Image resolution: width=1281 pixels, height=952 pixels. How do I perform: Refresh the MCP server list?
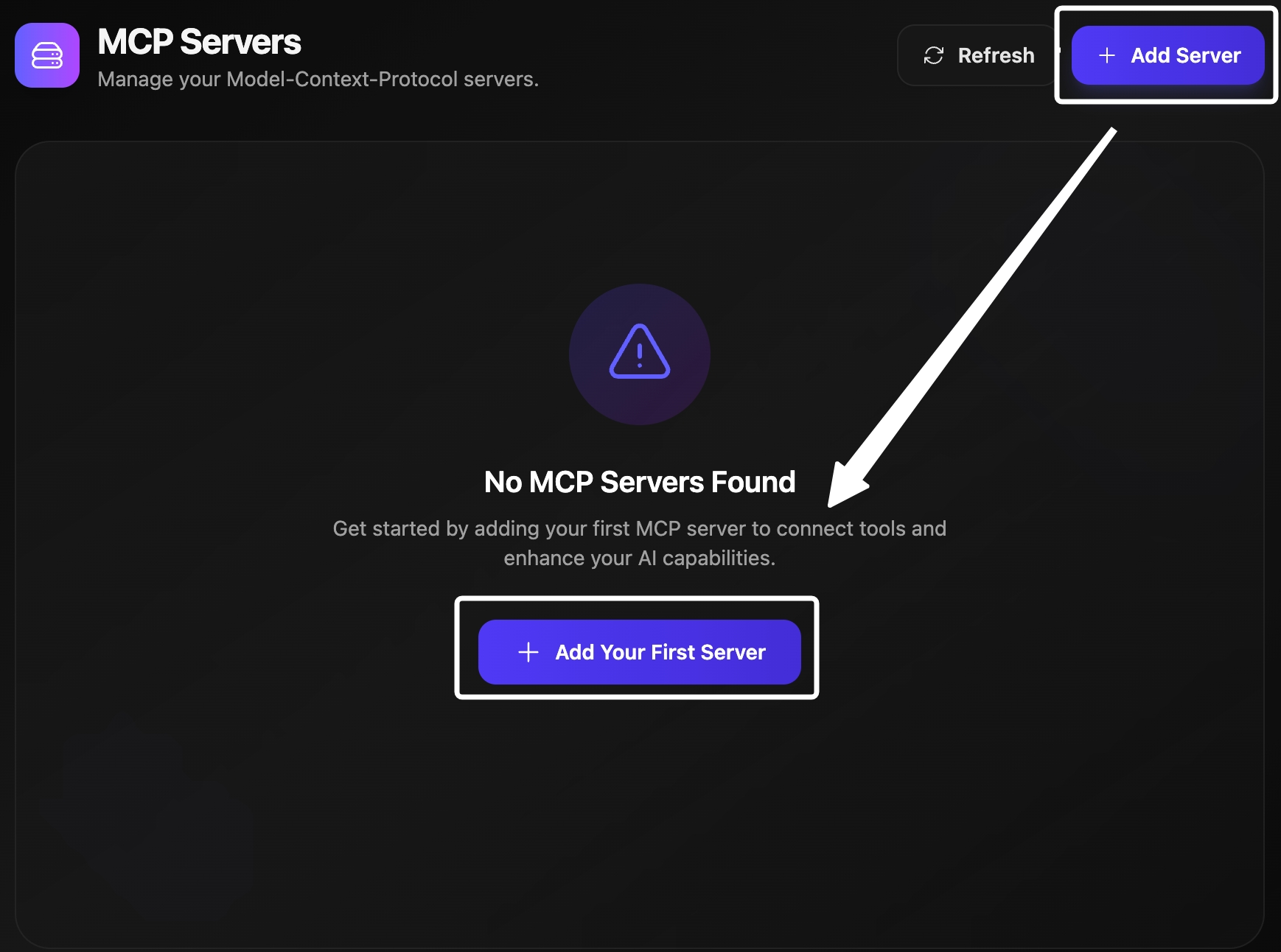click(x=977, y=55)
